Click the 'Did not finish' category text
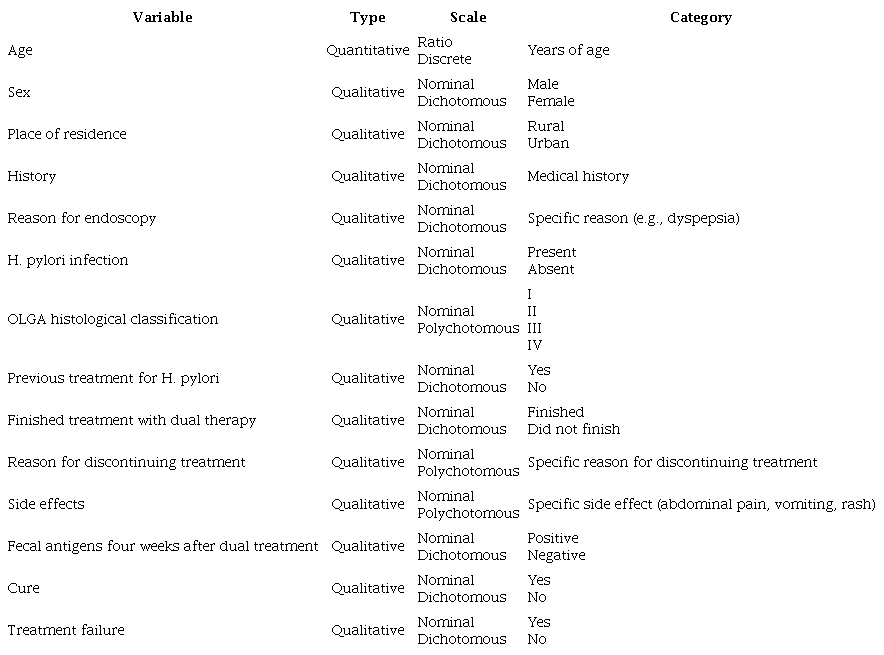The width and height of the screenshot is (884, 655). click(573, 429)
